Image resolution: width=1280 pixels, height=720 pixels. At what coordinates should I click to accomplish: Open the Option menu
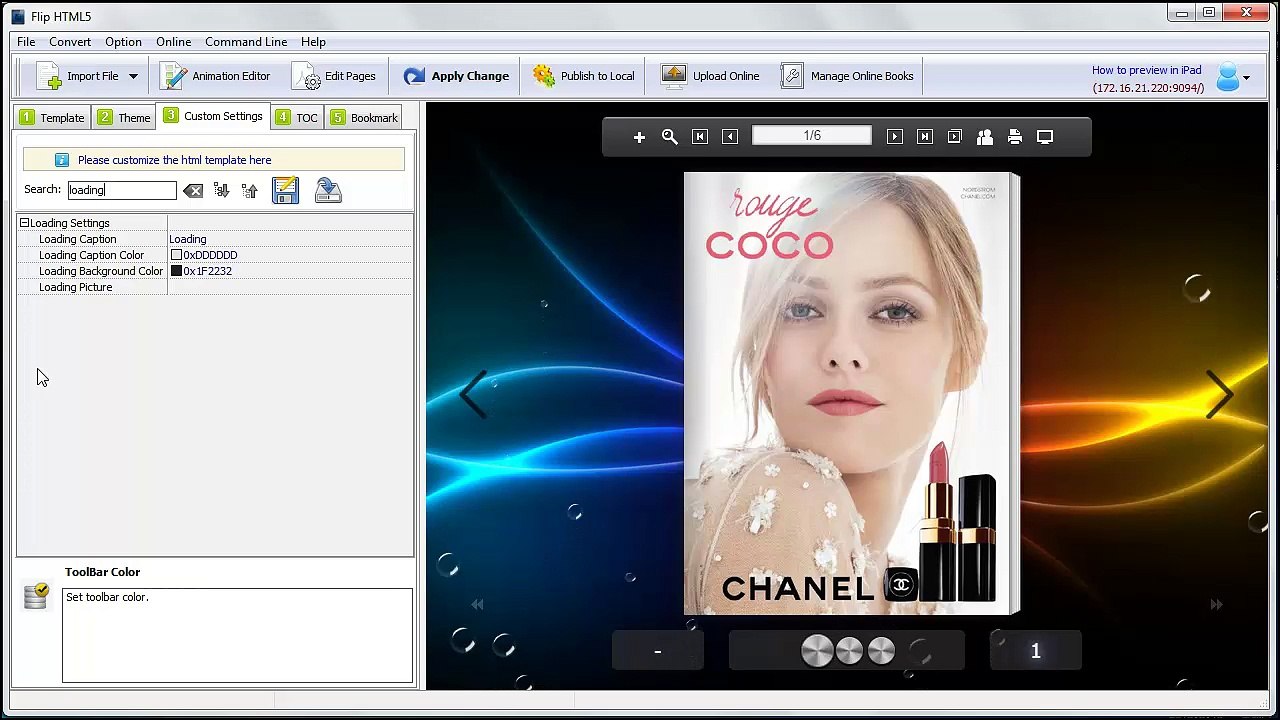tap(123, 42)
